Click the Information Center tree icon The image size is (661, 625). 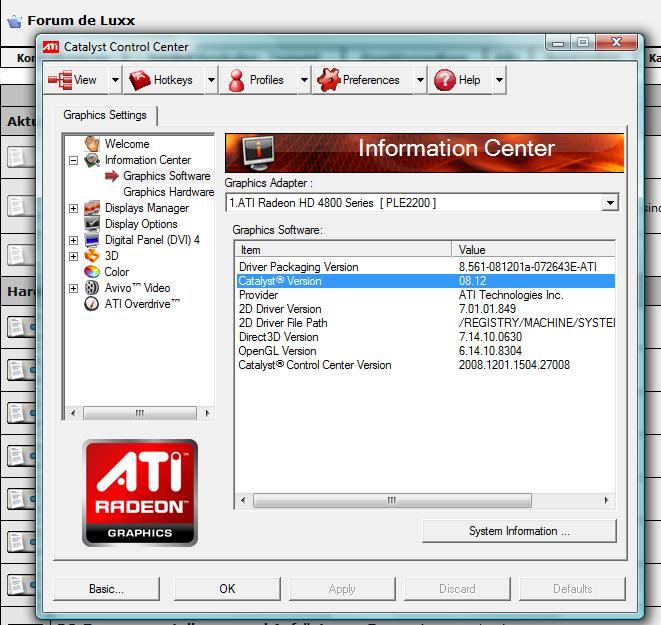(92, 160)
